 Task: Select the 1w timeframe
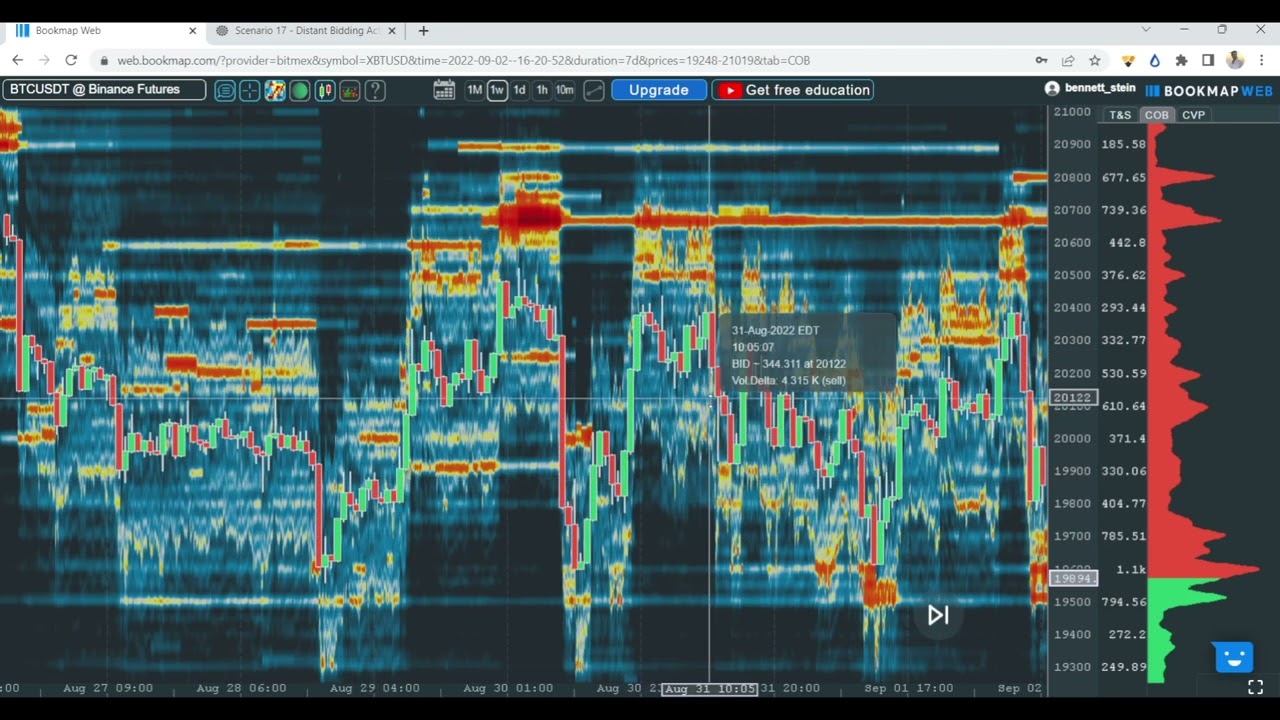[x=497, y=90]
